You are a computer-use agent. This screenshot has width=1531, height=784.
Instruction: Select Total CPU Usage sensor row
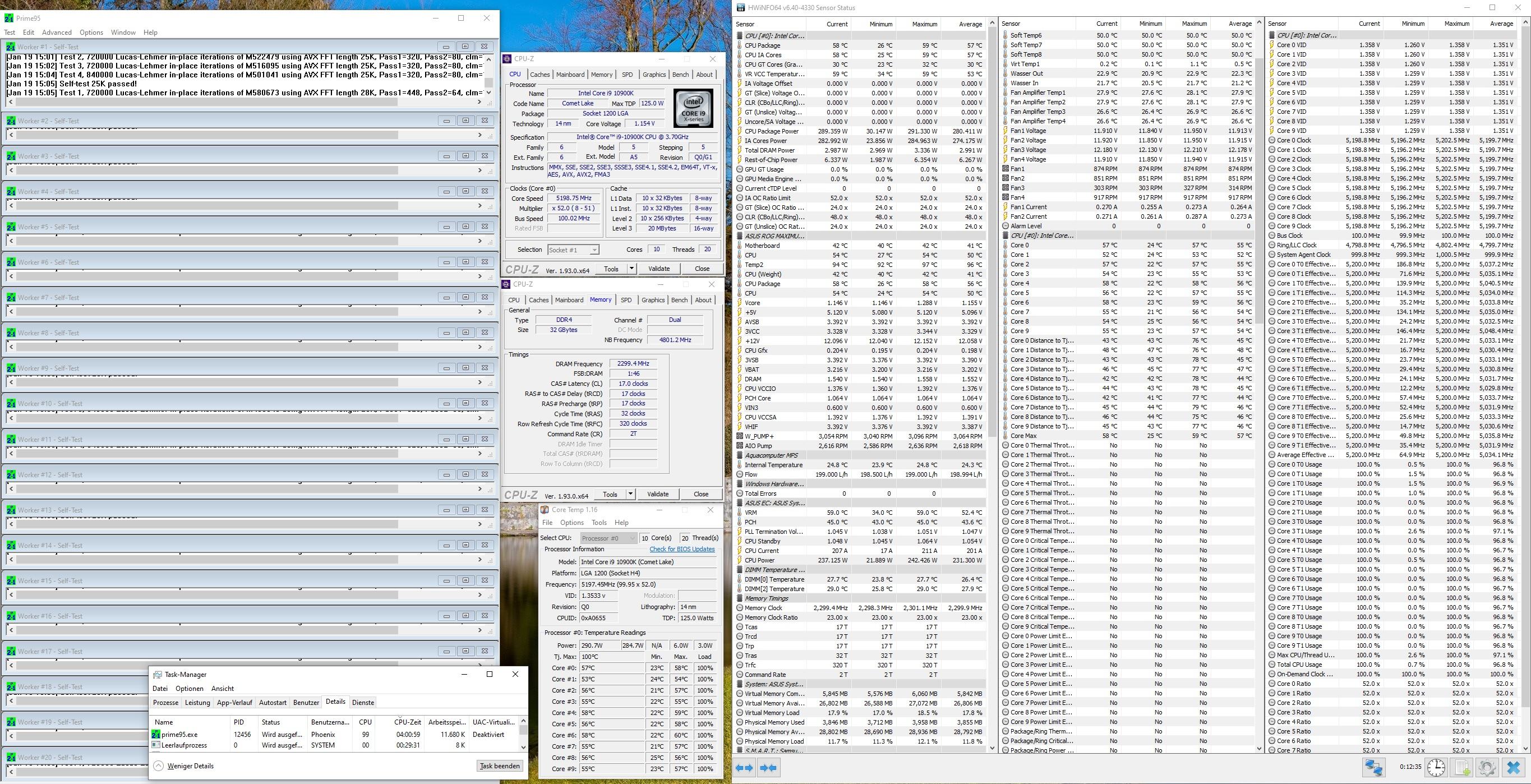click(1392, 665)
